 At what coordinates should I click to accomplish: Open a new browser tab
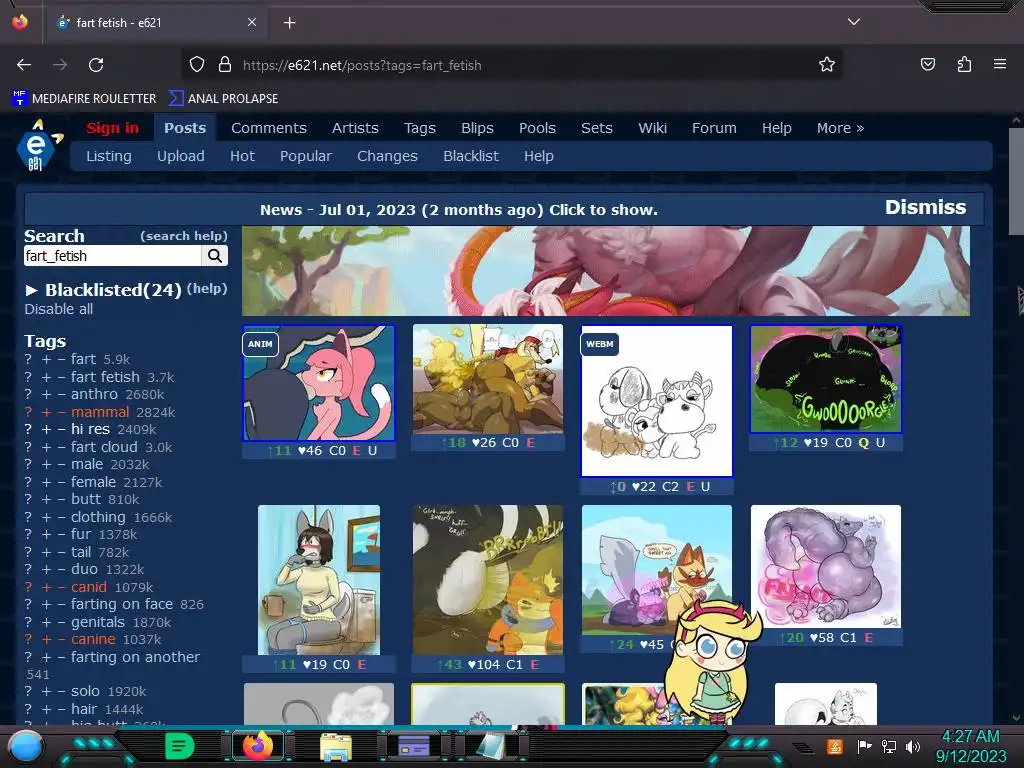[289, 23]
